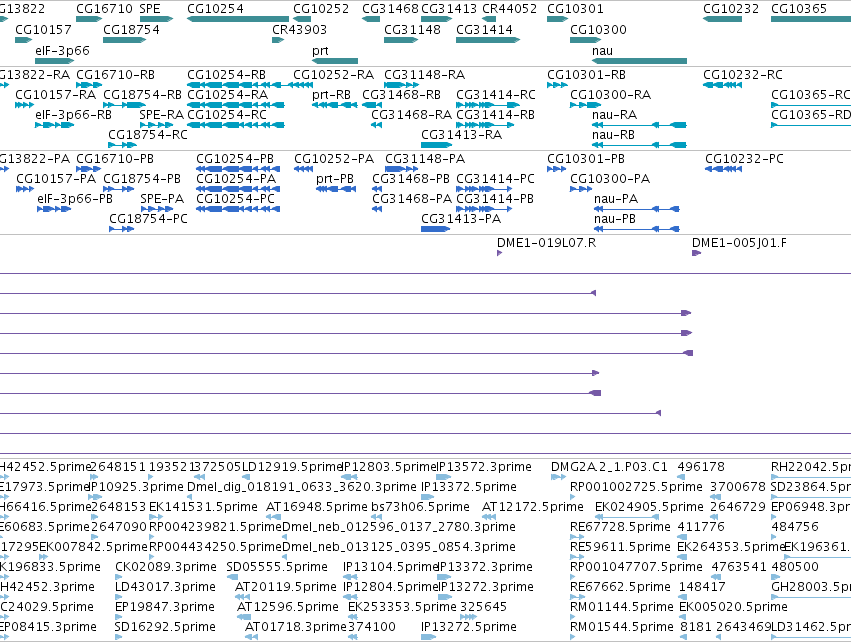The height and width of the screenshot is (642, 851).
Task: Open transcript CG10232-RC
Action: pos(742,74)
